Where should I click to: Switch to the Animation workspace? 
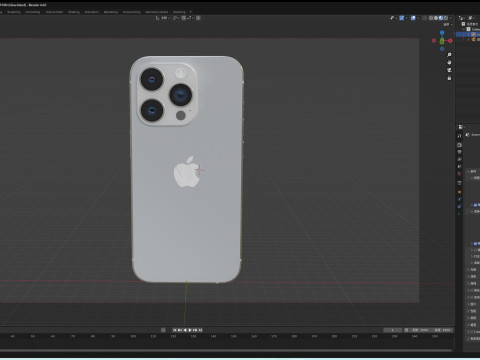(x=92, y=12)
